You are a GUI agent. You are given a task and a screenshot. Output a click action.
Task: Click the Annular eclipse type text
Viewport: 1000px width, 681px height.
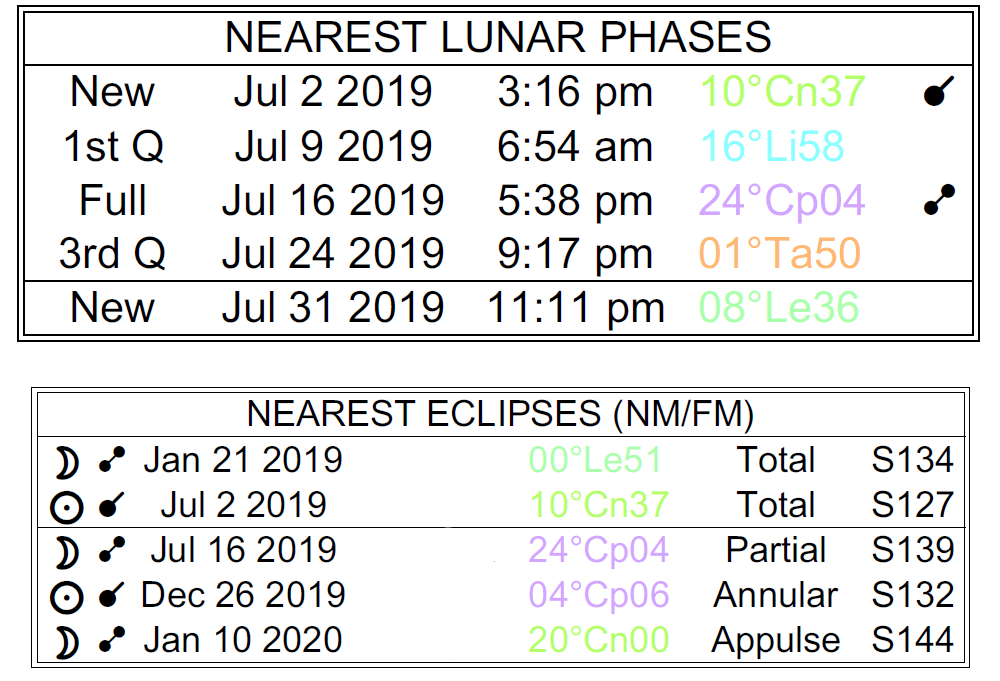tap(776, 596)
